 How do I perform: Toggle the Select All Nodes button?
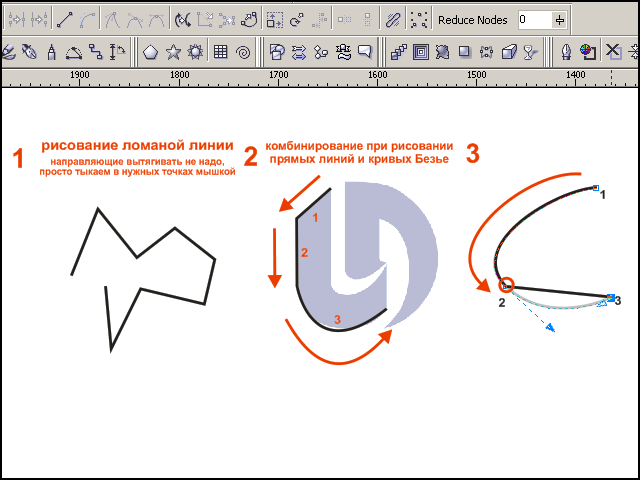click(x=420, y=19)
